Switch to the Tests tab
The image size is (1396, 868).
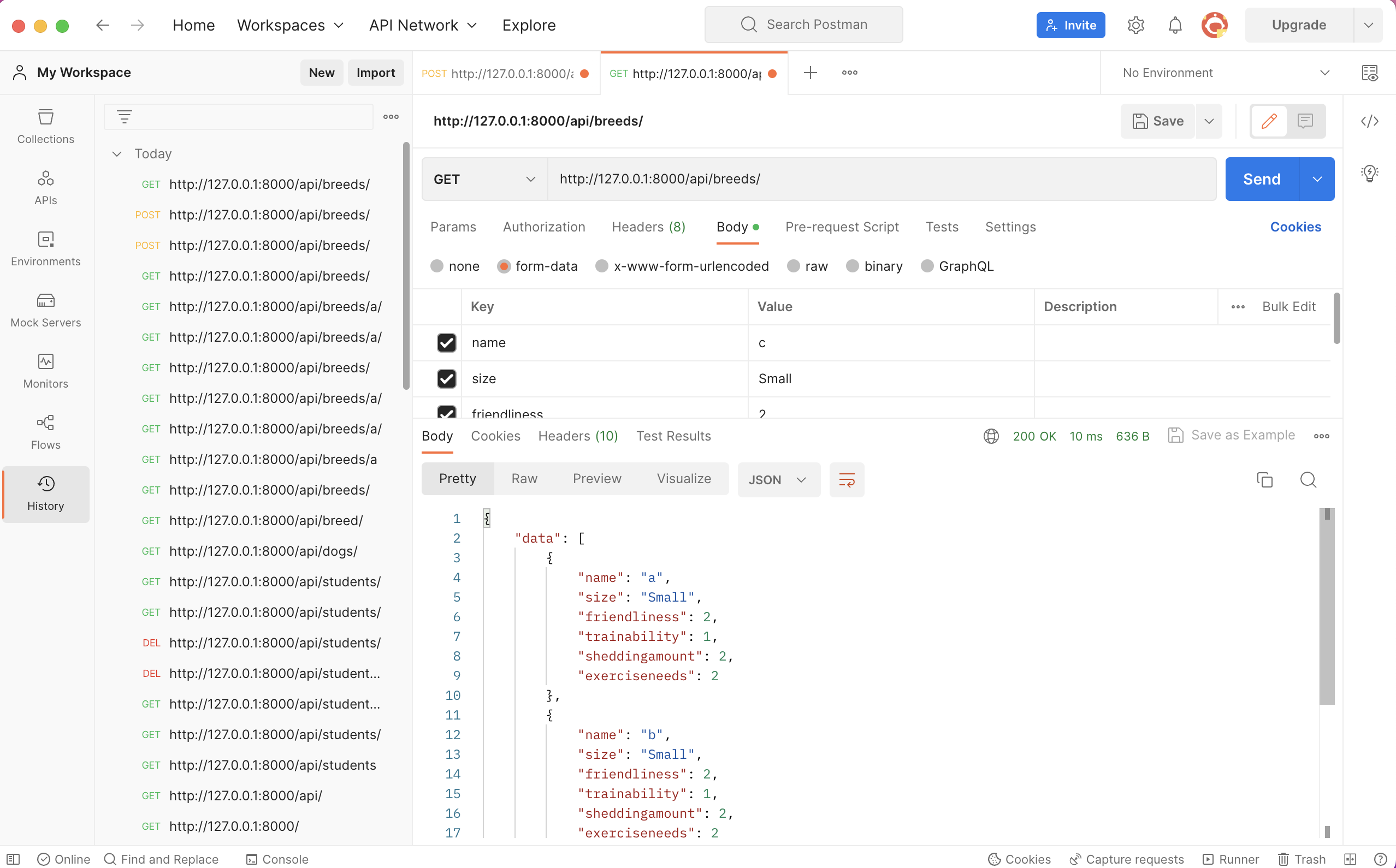pos(941,226)
